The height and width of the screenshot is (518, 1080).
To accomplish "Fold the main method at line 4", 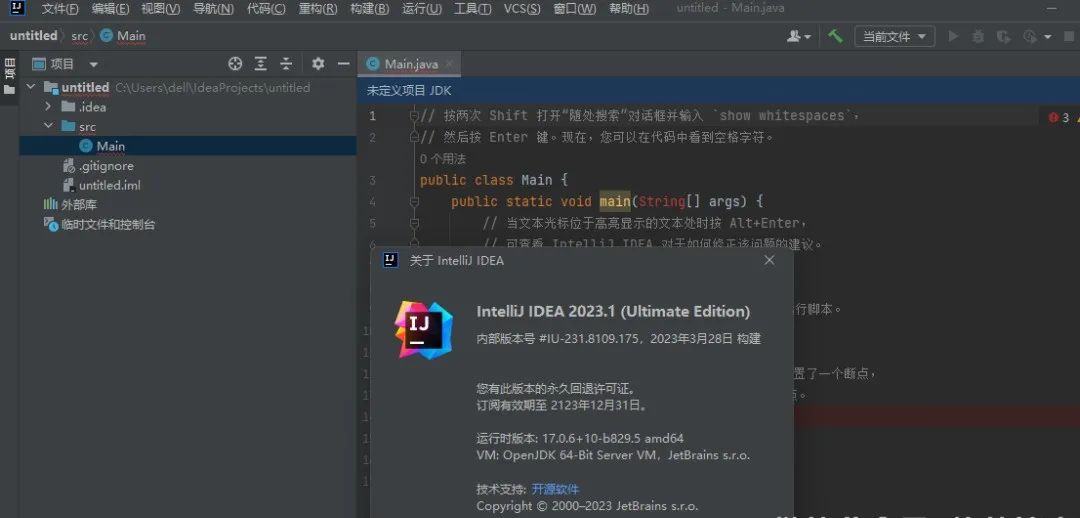I will pos(414,202).
